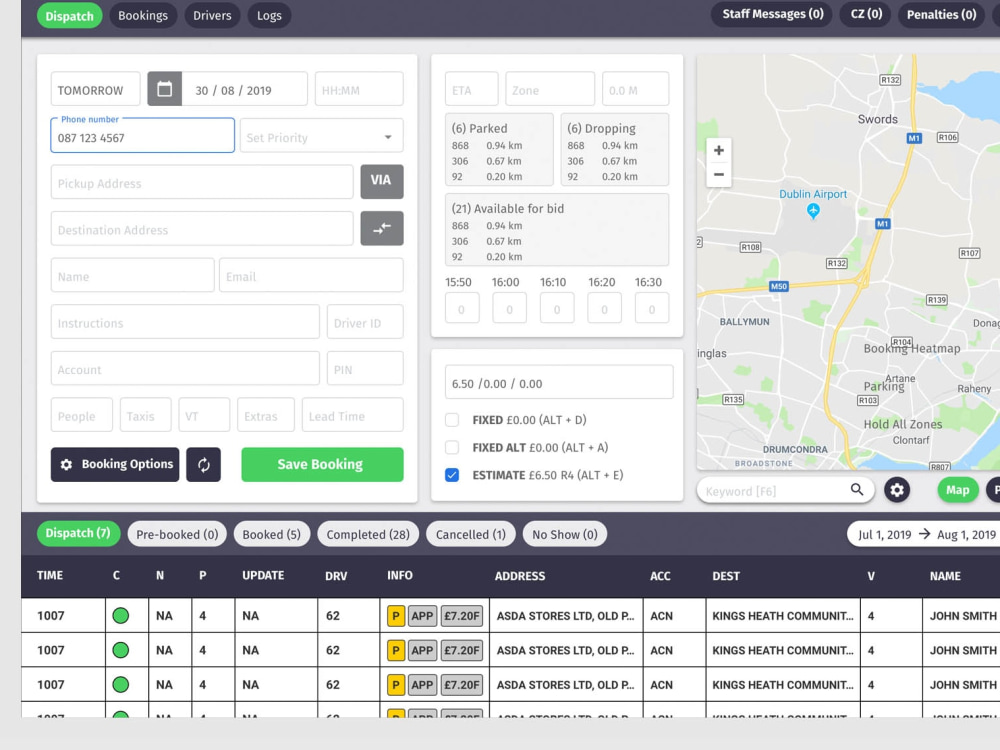Select the Booked (5) filter tab

pyautogui.click(x=272, y=534)
